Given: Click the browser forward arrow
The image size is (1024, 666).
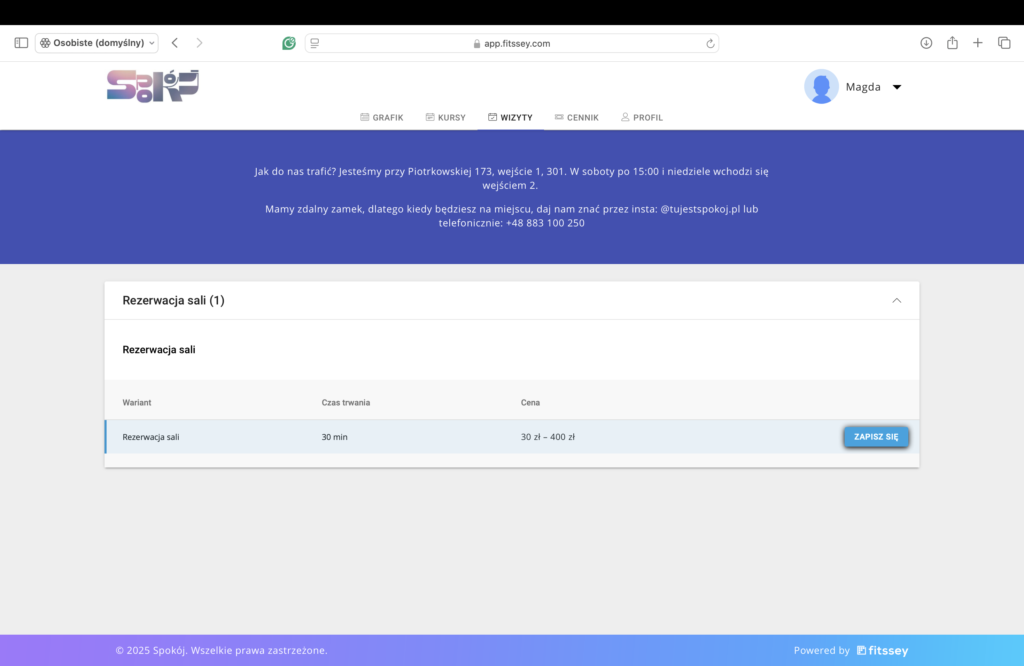Looking at the screenshot, I should click(x=199, y=43).
